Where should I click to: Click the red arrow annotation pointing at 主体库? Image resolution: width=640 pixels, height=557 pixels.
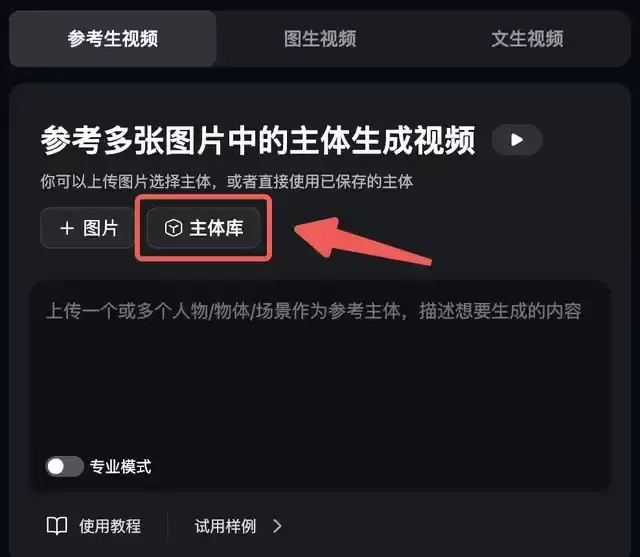362,242
